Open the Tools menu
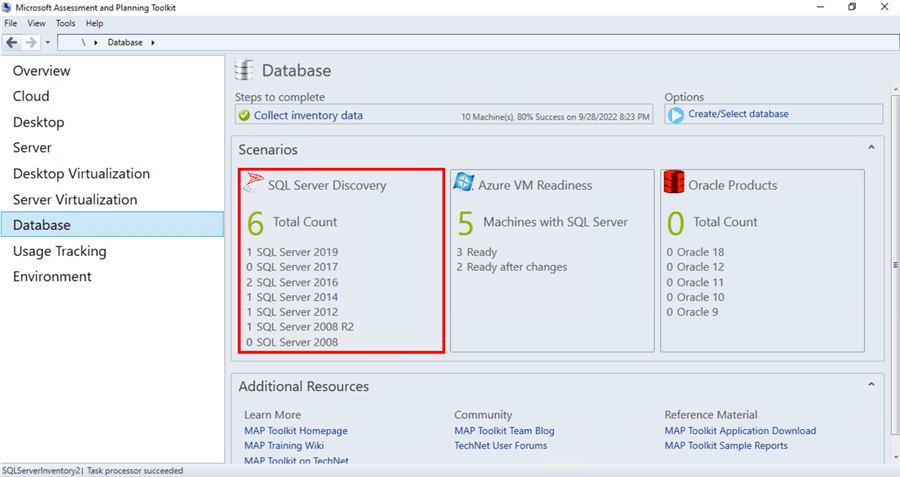Screen dimensions: 900x477 point(65,23)
